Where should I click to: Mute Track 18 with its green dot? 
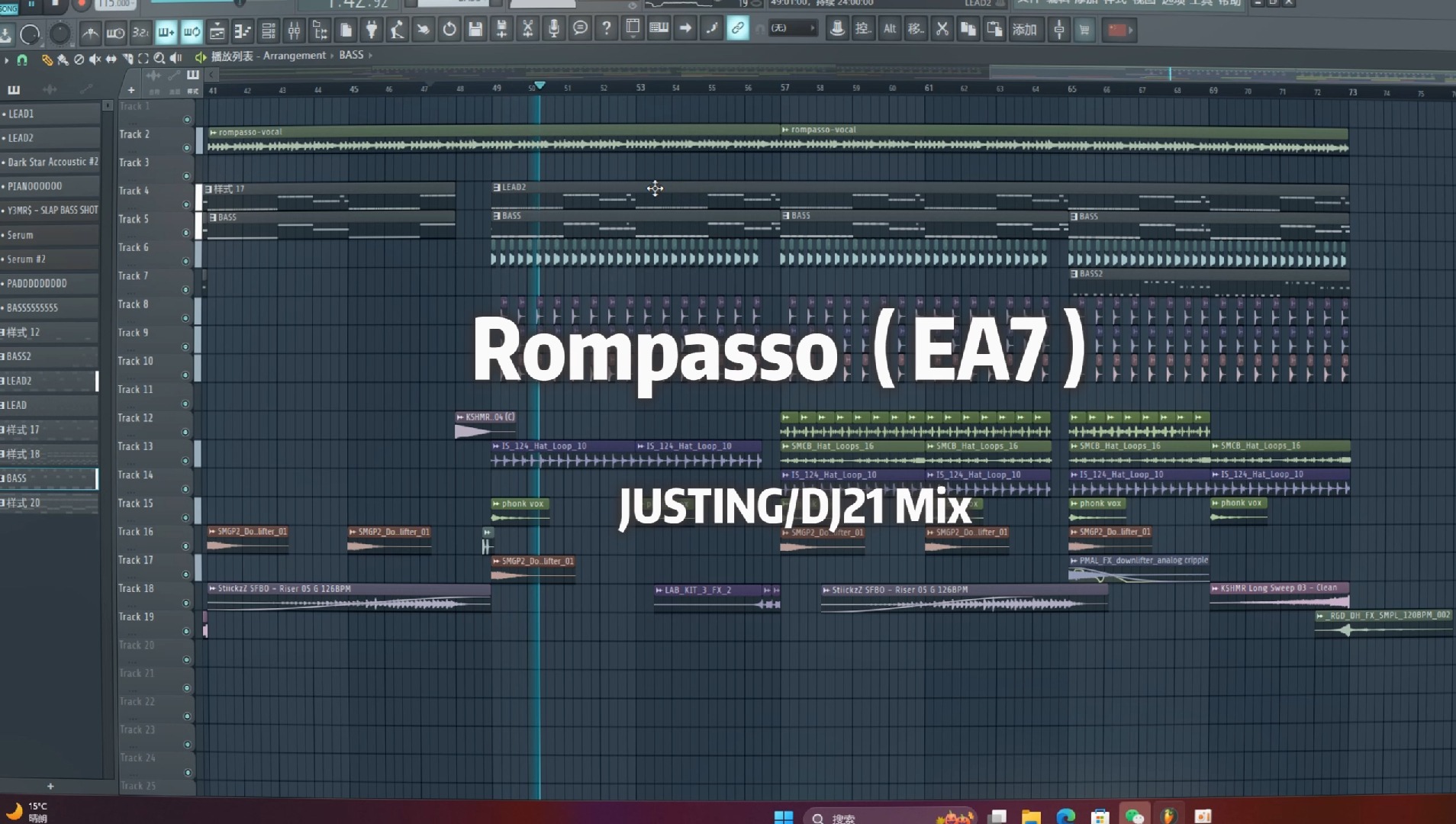point(185,603)
